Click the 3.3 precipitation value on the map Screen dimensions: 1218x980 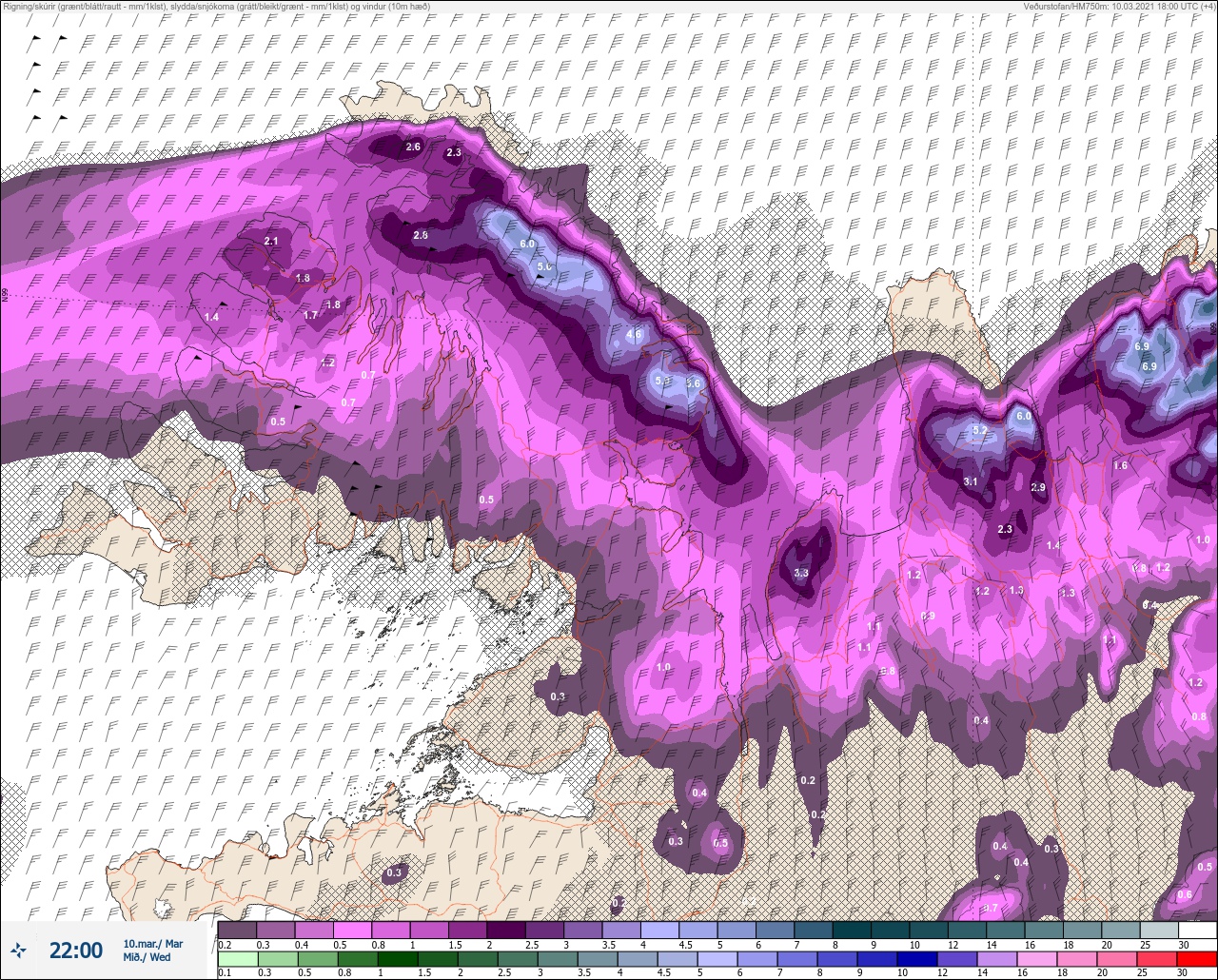click(801, 573)
